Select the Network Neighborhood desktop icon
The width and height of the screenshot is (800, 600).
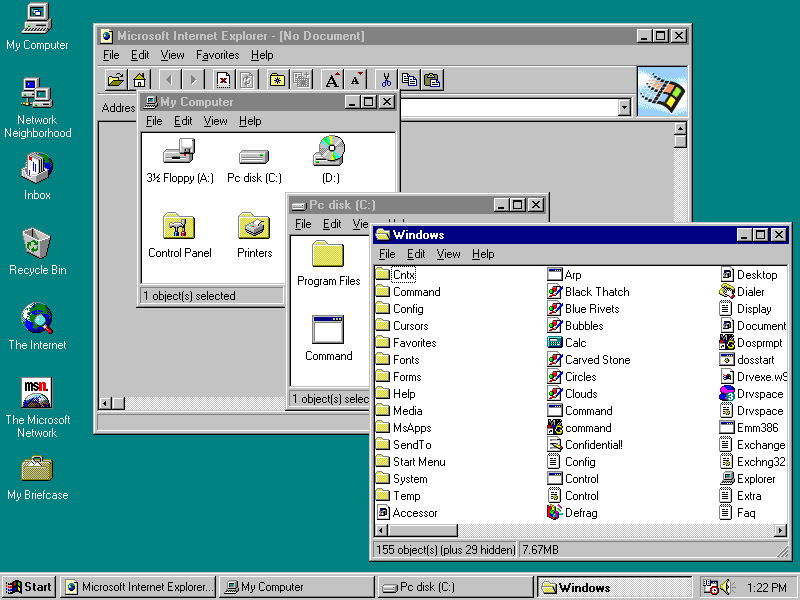click(37, 92)
